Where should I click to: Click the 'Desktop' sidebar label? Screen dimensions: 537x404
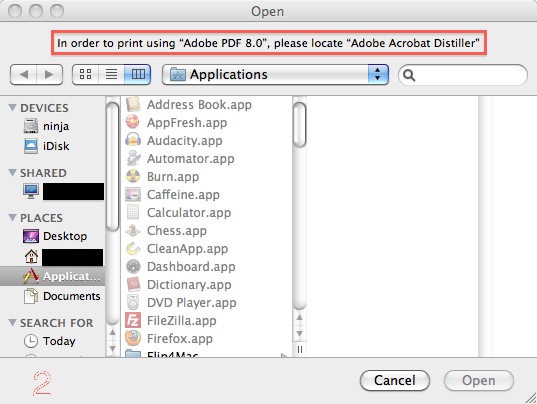65,236
